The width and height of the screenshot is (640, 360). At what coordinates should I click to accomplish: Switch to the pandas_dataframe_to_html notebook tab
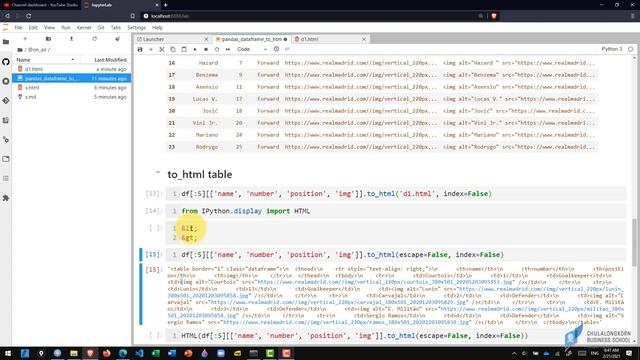tap(251, 39)
